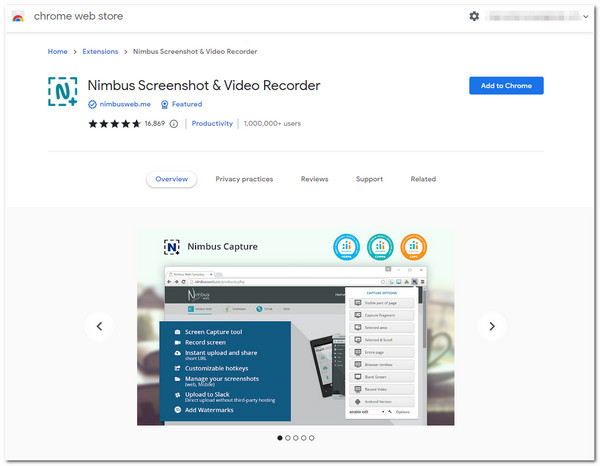Show the next screenshot with right arrow
Screen dimensions: 600x466
click(492, 326)
